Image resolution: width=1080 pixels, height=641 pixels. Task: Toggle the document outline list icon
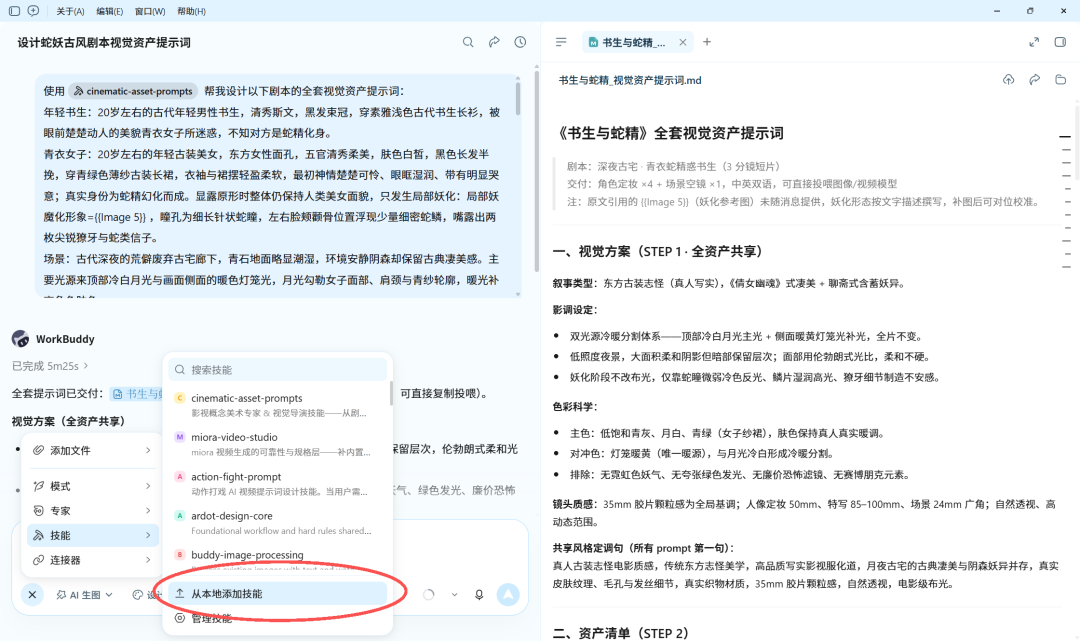[x=561, y=42]
